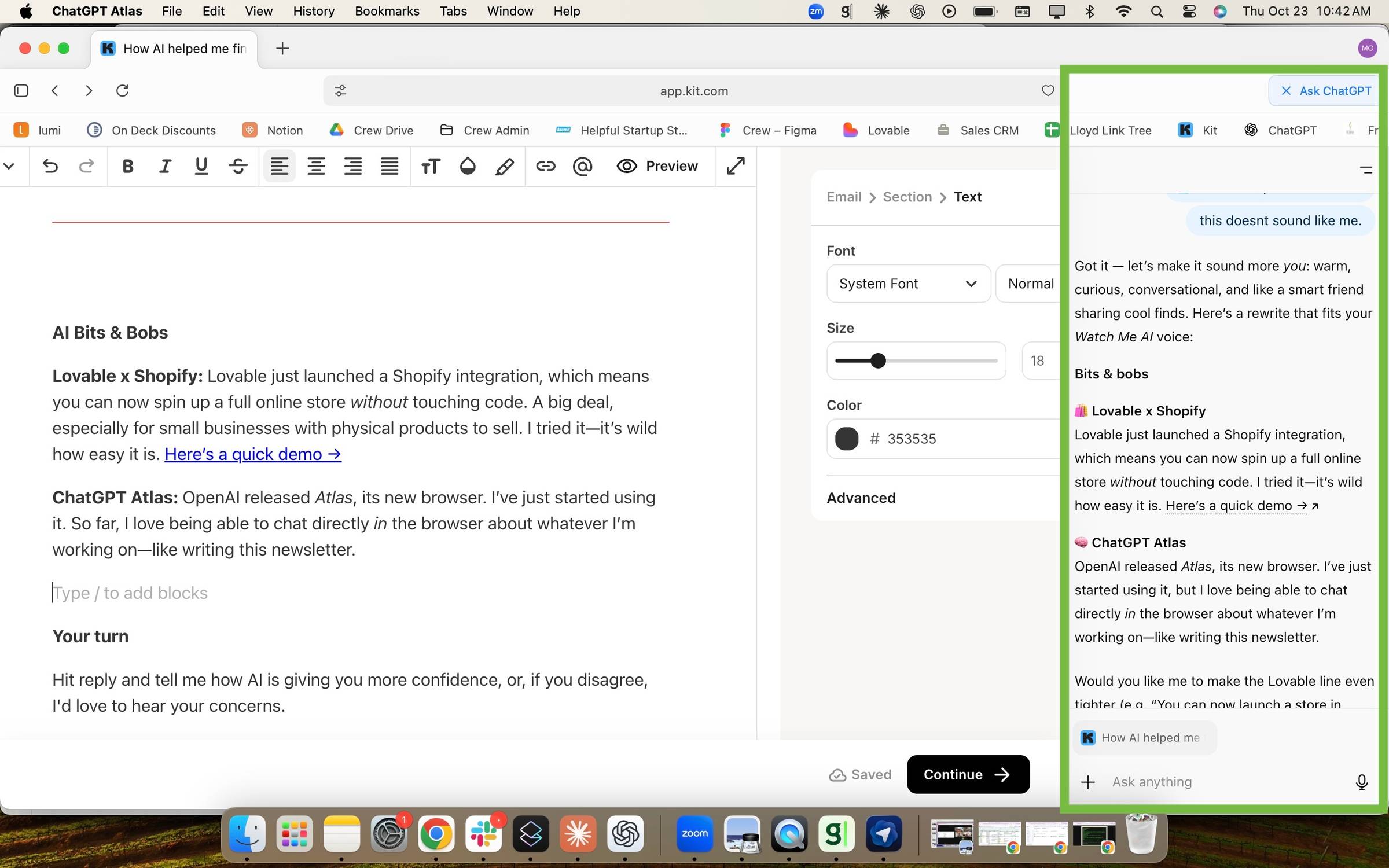Open the History menu
1389x868 pixels.
[x=313, y=11]
